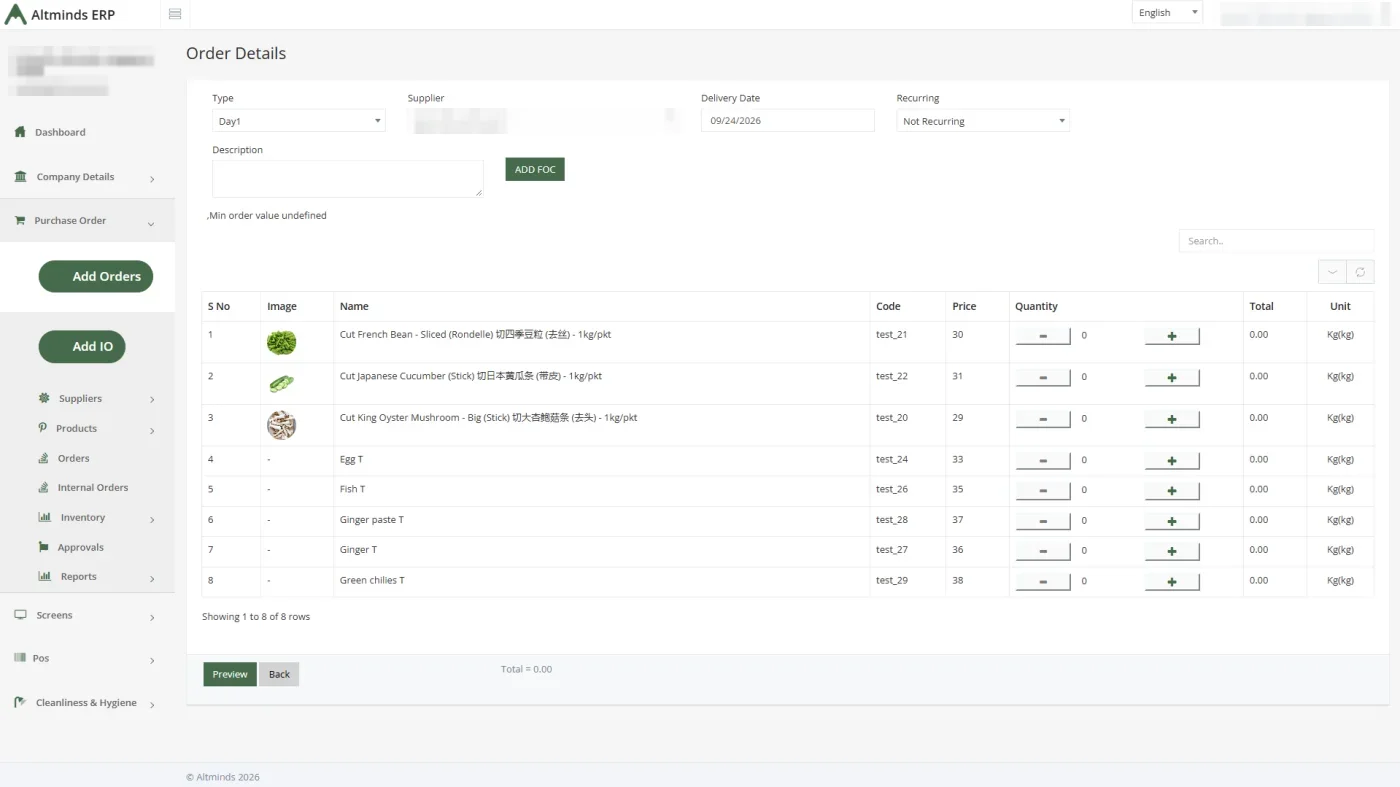Expand the Company Details submenu arrow
The width and height of the screenshot is (1400, 787).
coord(152,179)
